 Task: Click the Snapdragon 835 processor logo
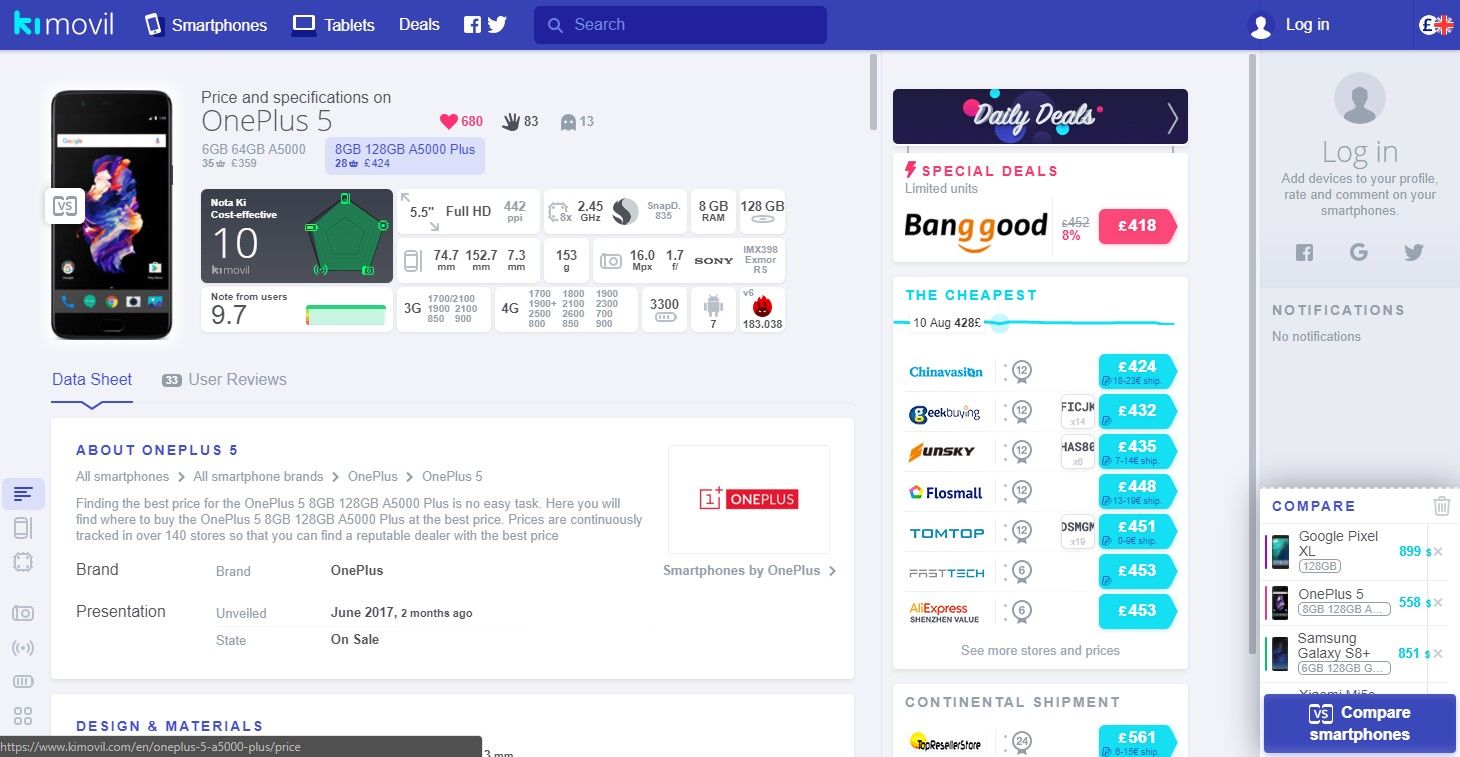click(x=625, y=211)
